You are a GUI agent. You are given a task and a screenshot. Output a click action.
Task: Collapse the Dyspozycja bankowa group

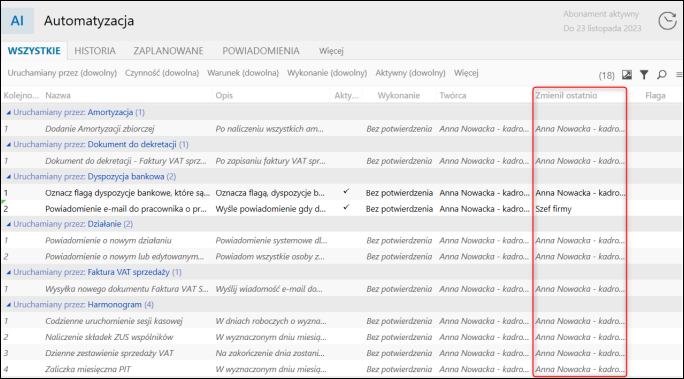8,177
